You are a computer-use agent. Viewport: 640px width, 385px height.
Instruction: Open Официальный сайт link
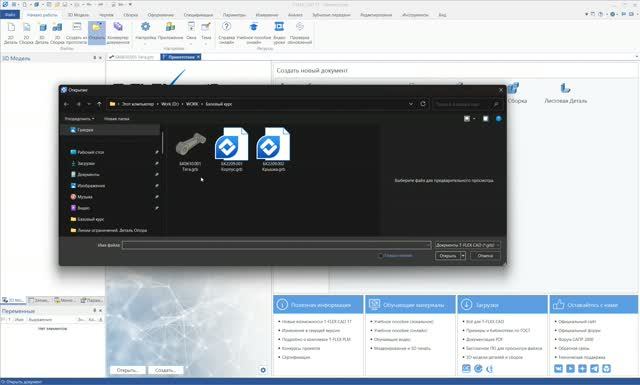pyautogui.click(x=577, y=322)
